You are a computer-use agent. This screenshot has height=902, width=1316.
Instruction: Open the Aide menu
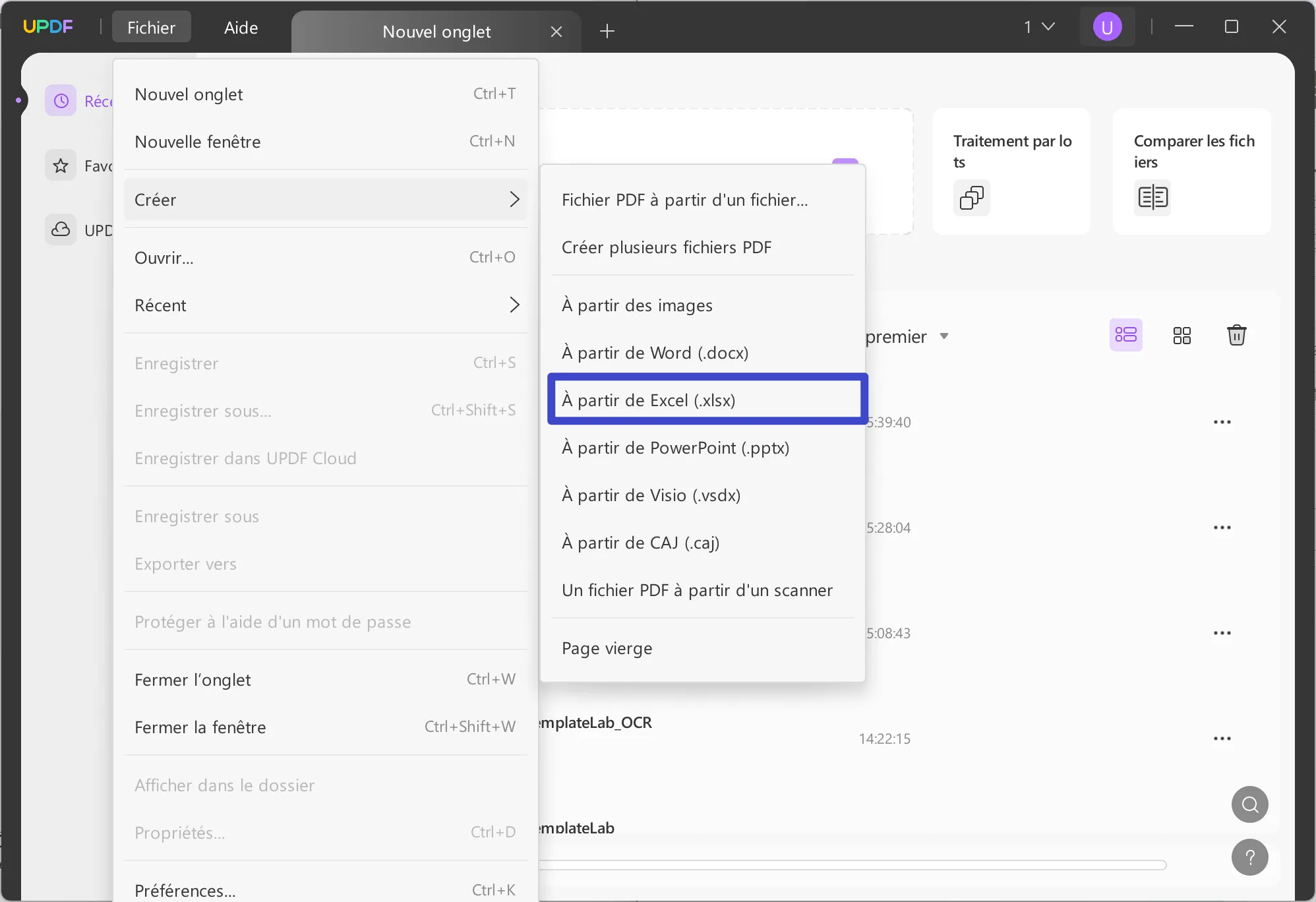(240, 26)
